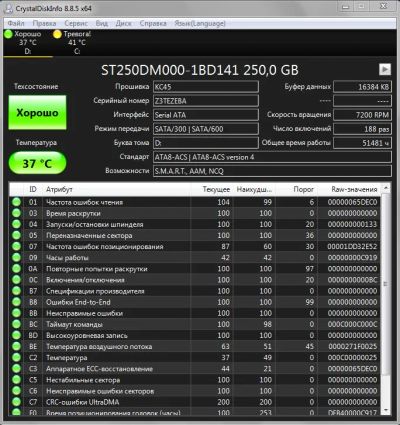The height and width of the screenshot is (425, 400).
Task: Open the Диск menu
Action: [123, 23]
